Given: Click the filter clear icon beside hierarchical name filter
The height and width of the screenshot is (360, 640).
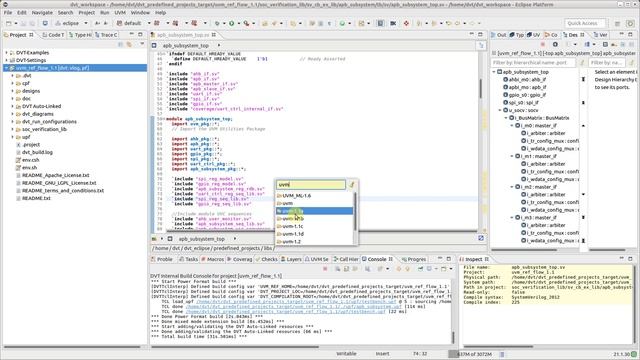Looking at the screenshot, I should 582,62.
